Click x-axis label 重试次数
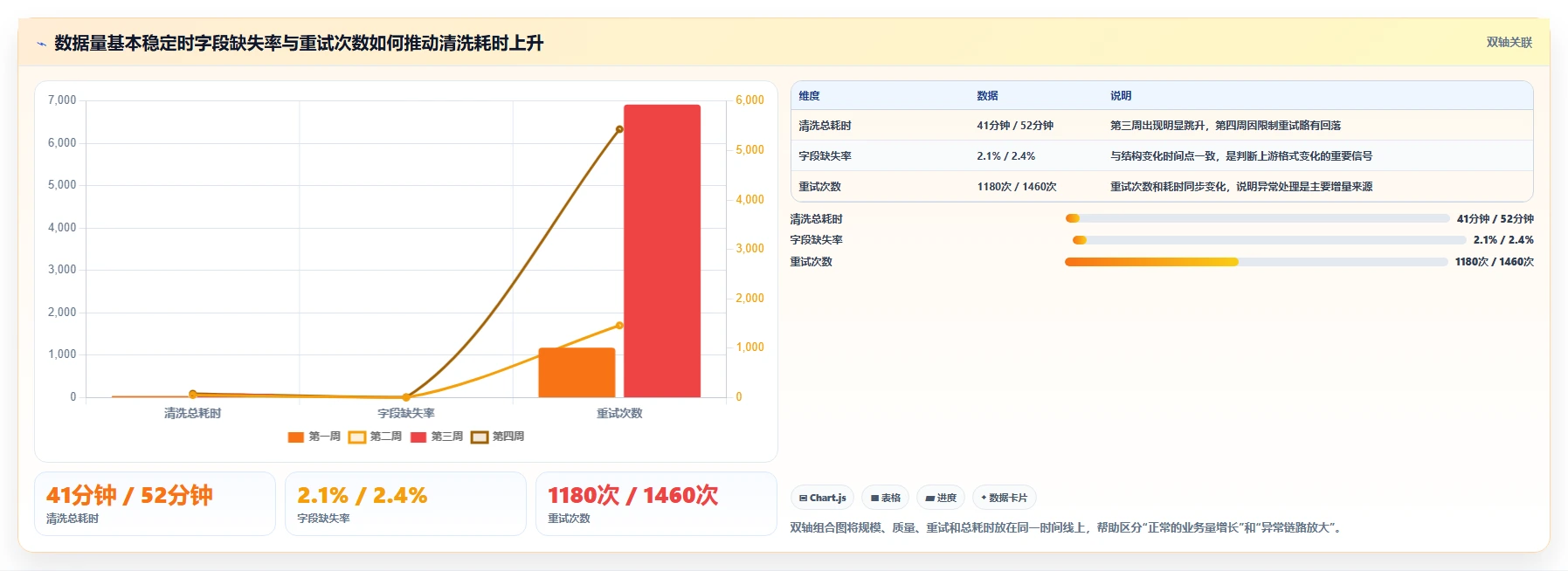Screen dimensions: 1568x571 [619, 414]
